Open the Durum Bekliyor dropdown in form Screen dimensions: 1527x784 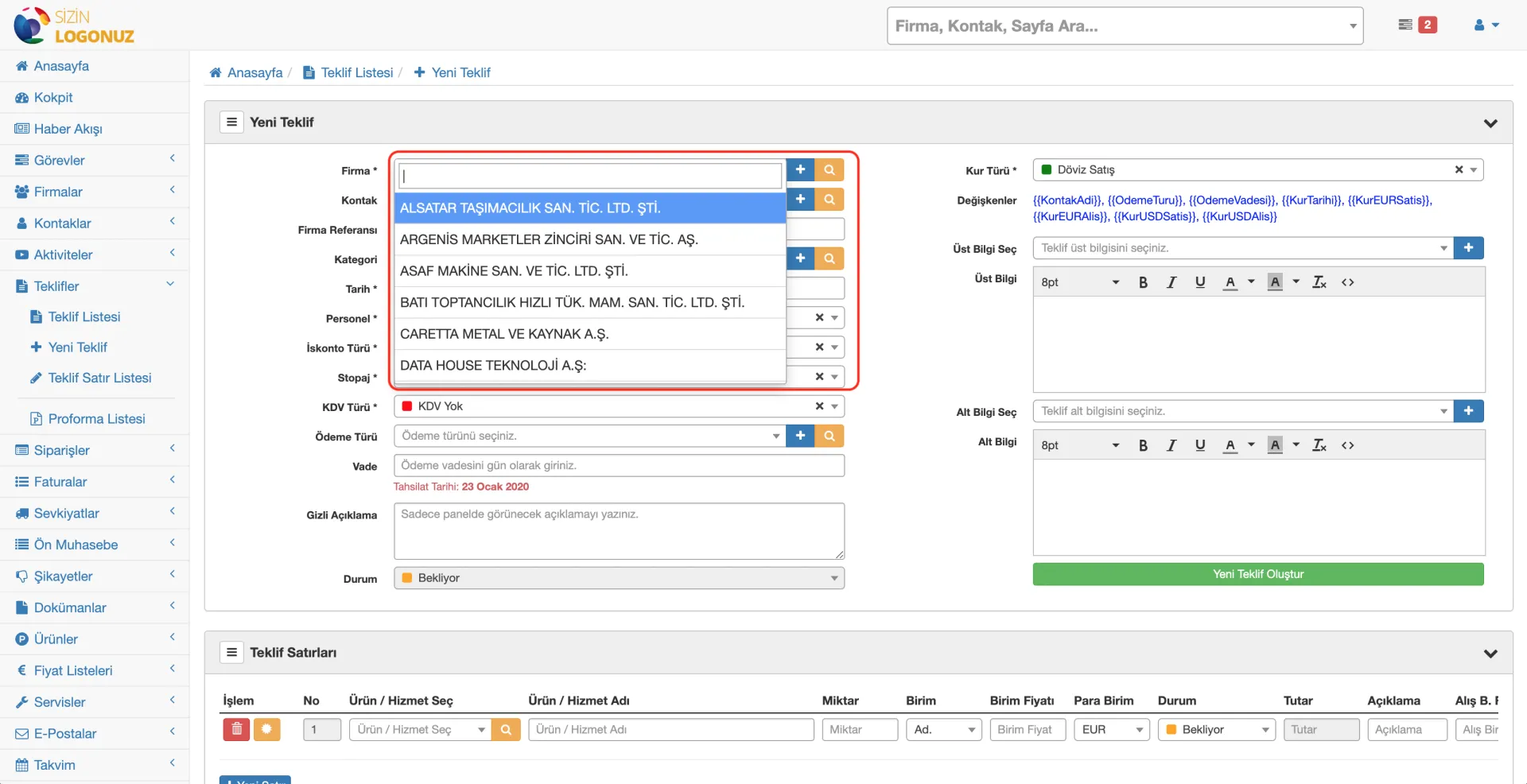619,578
